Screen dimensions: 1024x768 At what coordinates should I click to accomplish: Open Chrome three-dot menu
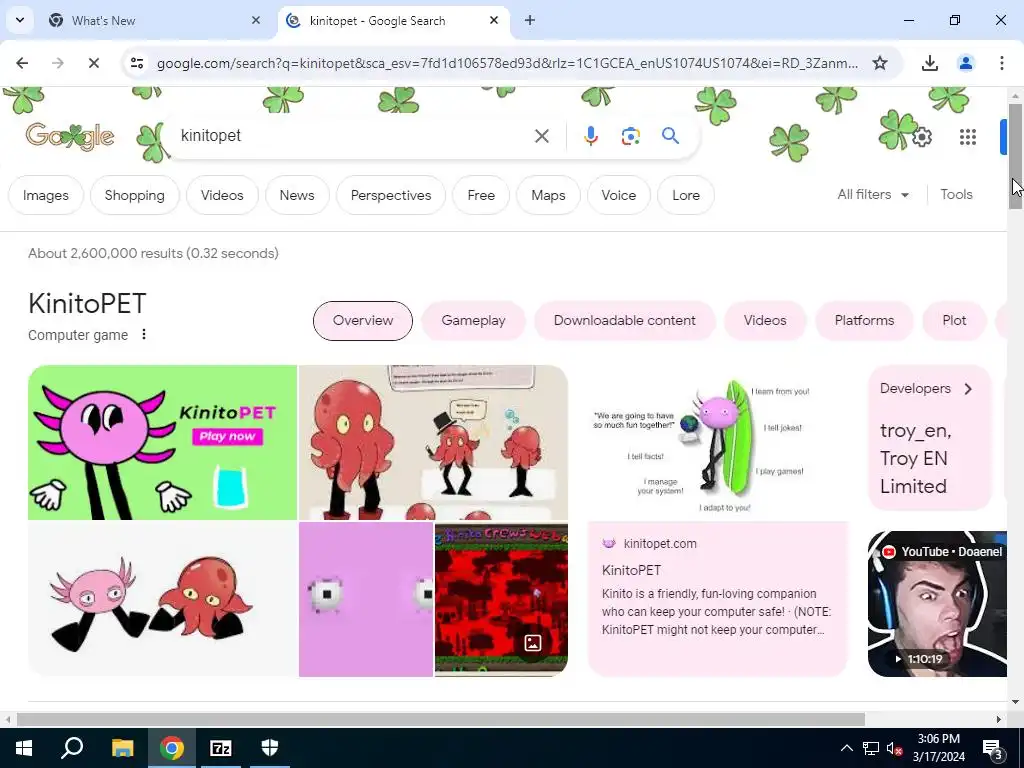[x=1001, y=63]
